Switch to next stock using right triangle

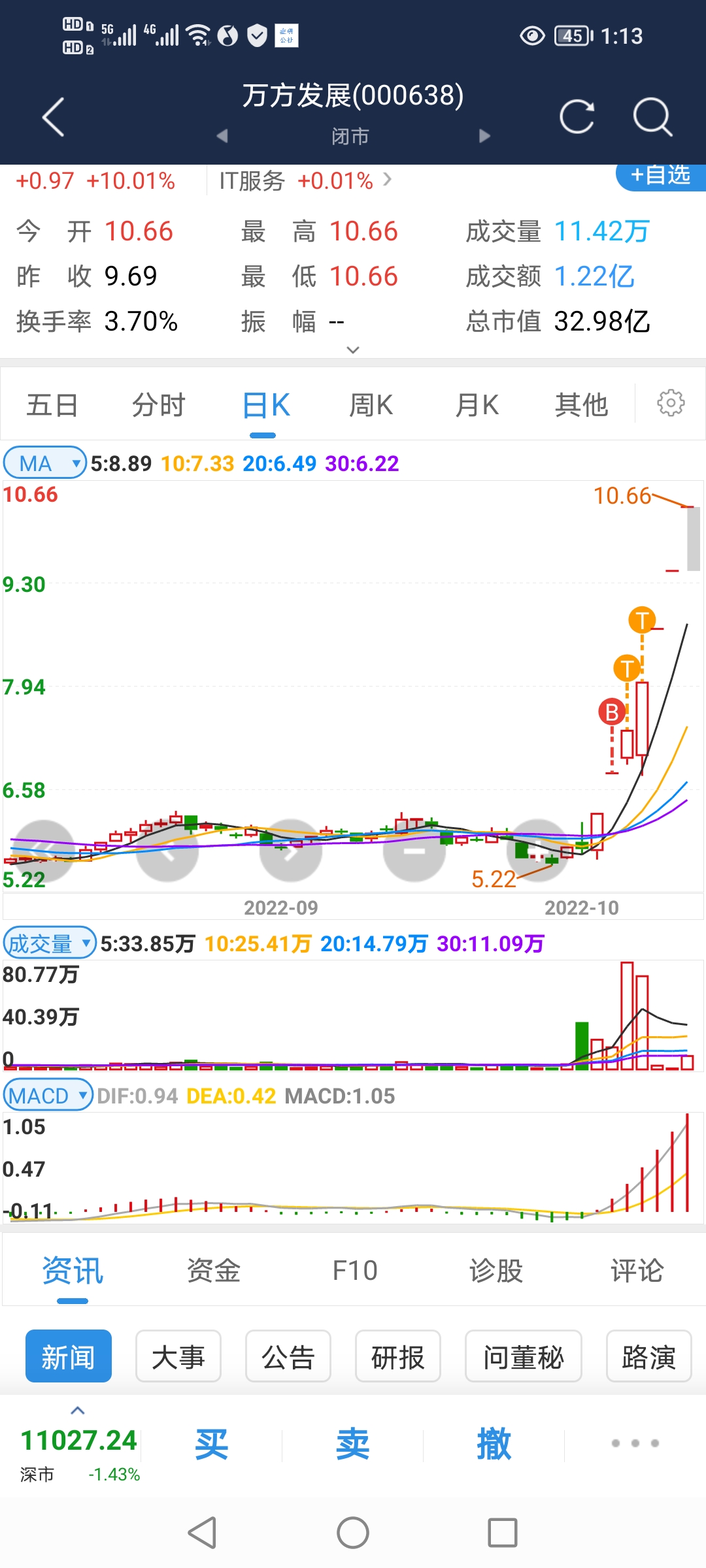(x=484, y=136)
